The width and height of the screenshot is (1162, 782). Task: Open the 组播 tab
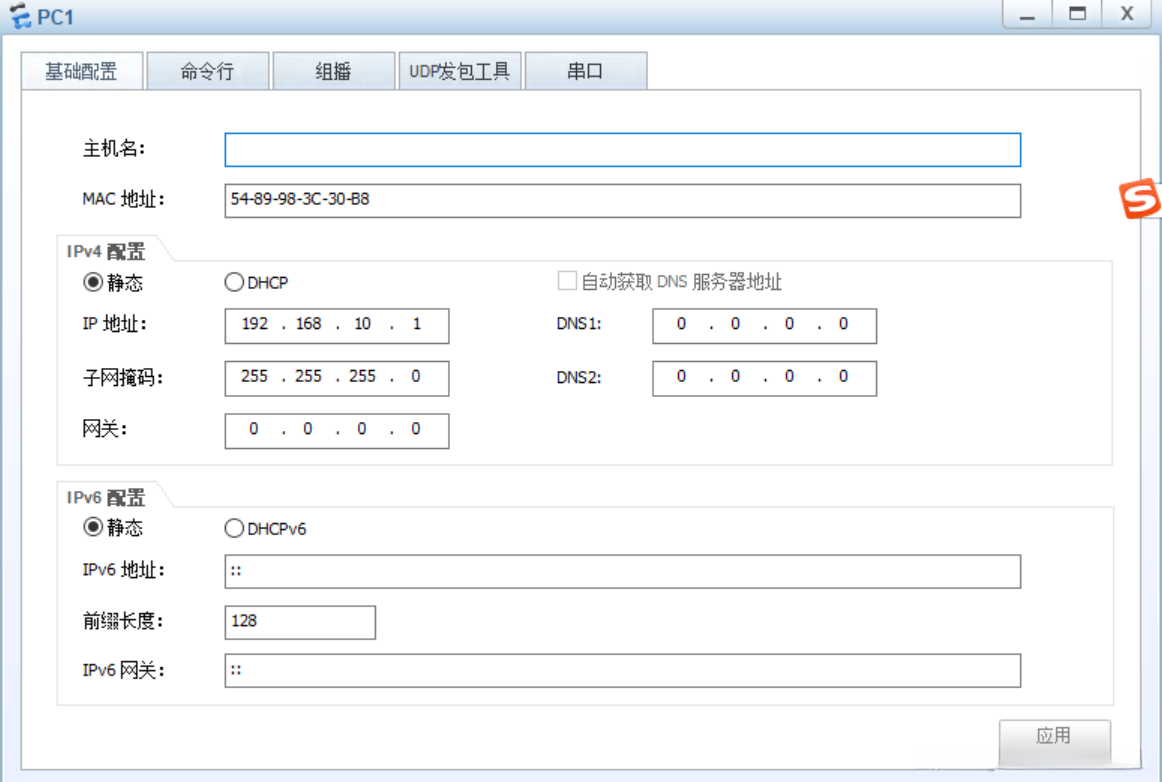[333, 71]
